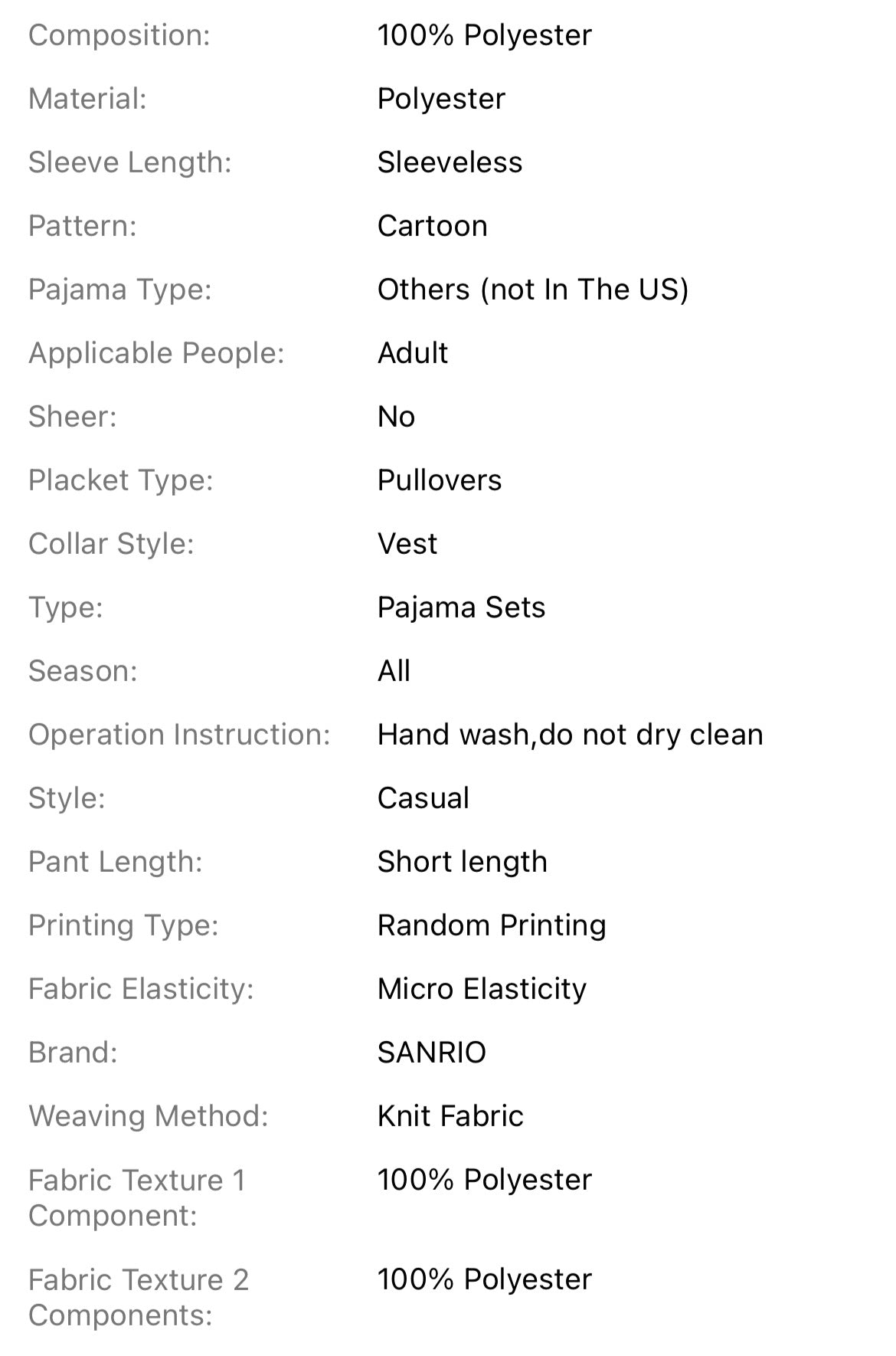
Task: Tap the "Pullovers" placket type value
Action: point(440,480)
